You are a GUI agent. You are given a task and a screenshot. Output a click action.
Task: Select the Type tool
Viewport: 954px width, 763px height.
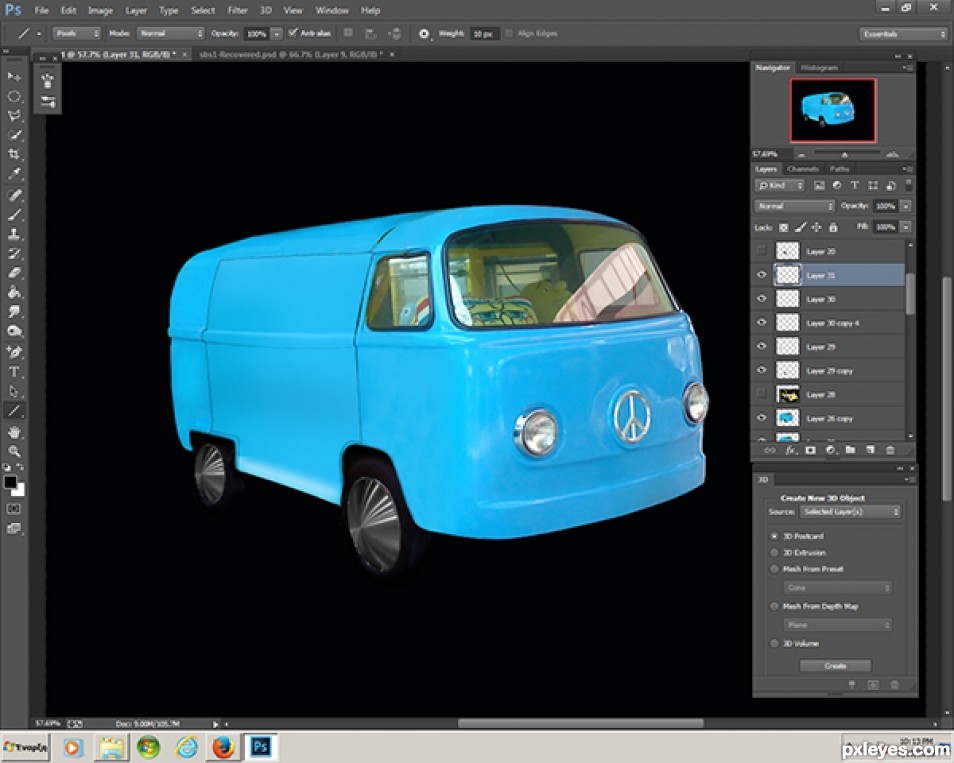pyautogui.click(x=14, y=372)
